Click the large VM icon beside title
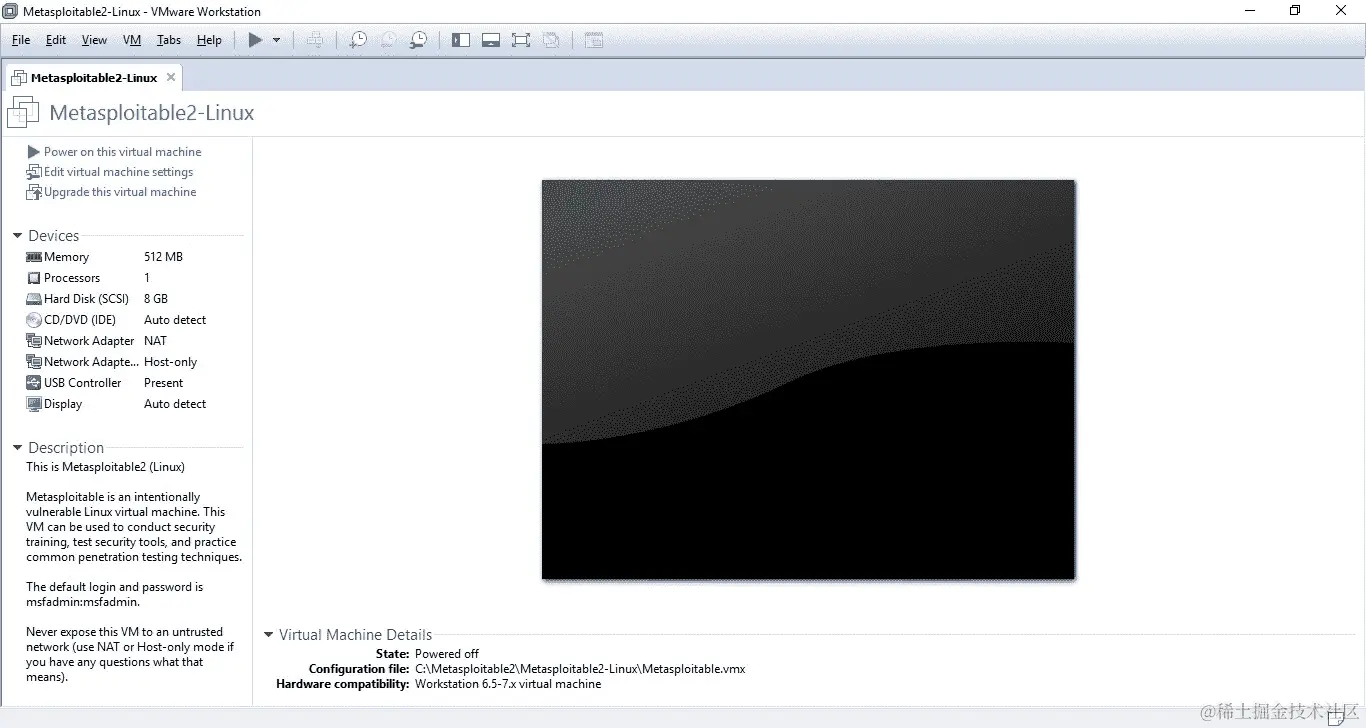 click(23, 113)
